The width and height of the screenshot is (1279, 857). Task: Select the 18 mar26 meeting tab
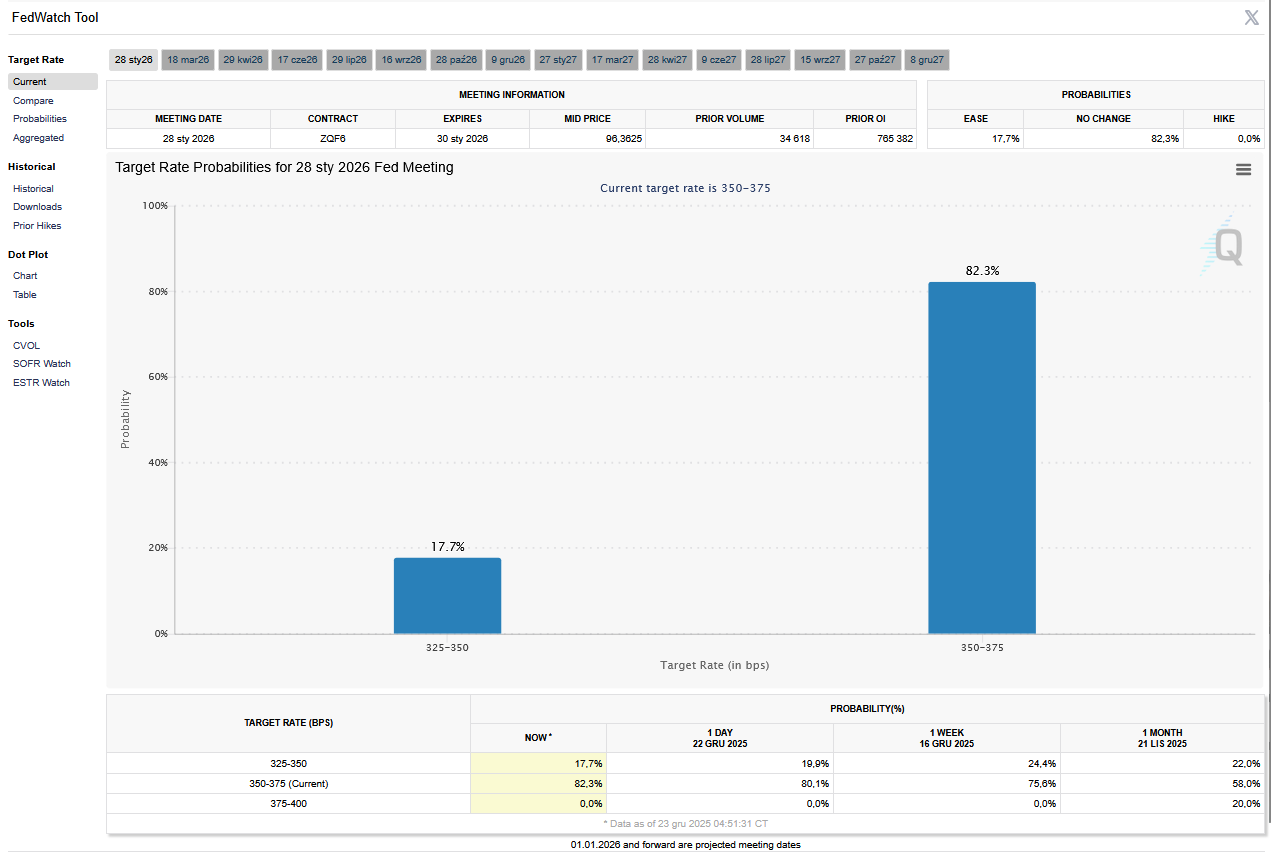[x=188, y=60]
